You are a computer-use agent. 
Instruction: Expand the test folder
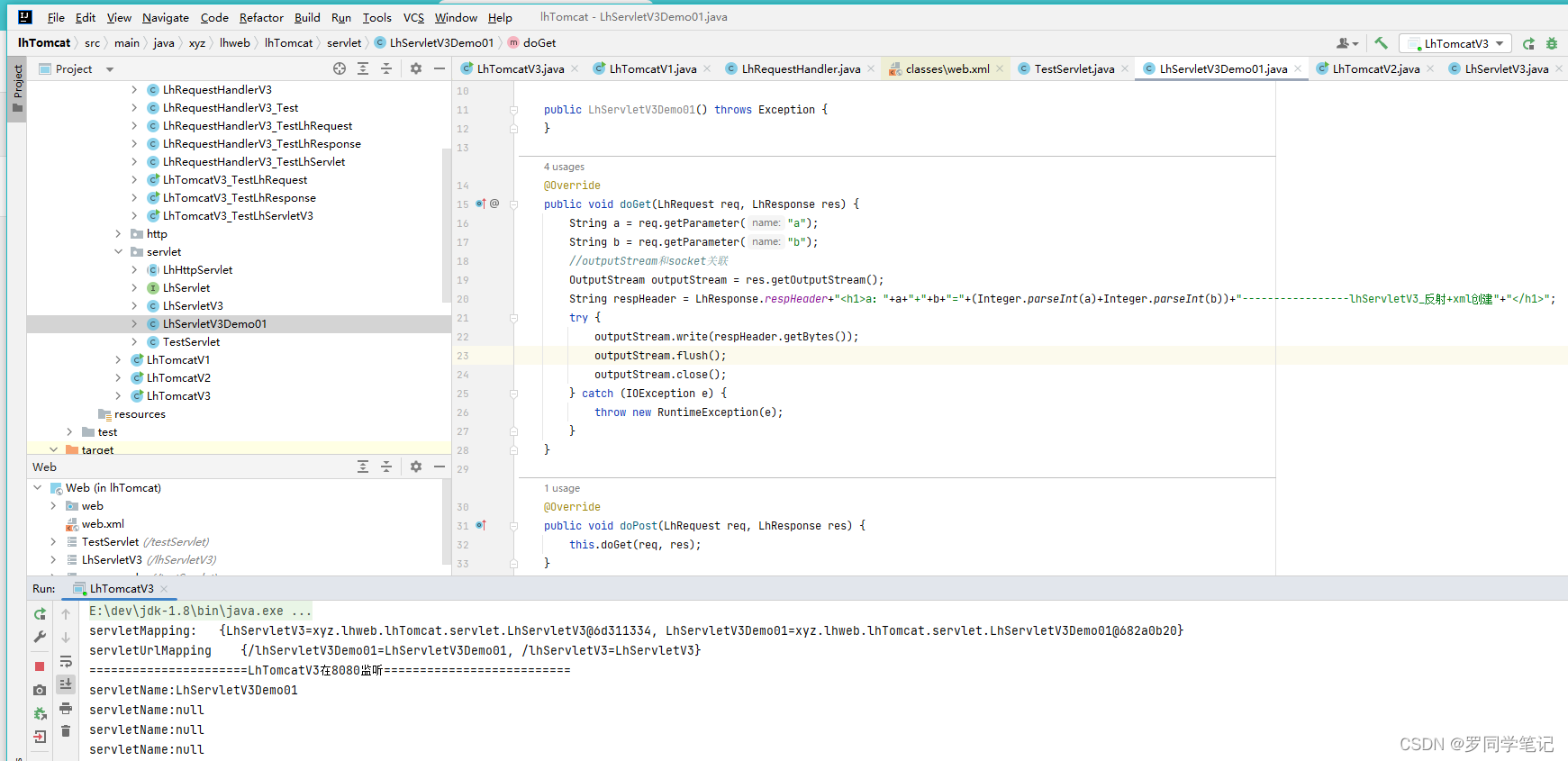click(x=69, y=432)
